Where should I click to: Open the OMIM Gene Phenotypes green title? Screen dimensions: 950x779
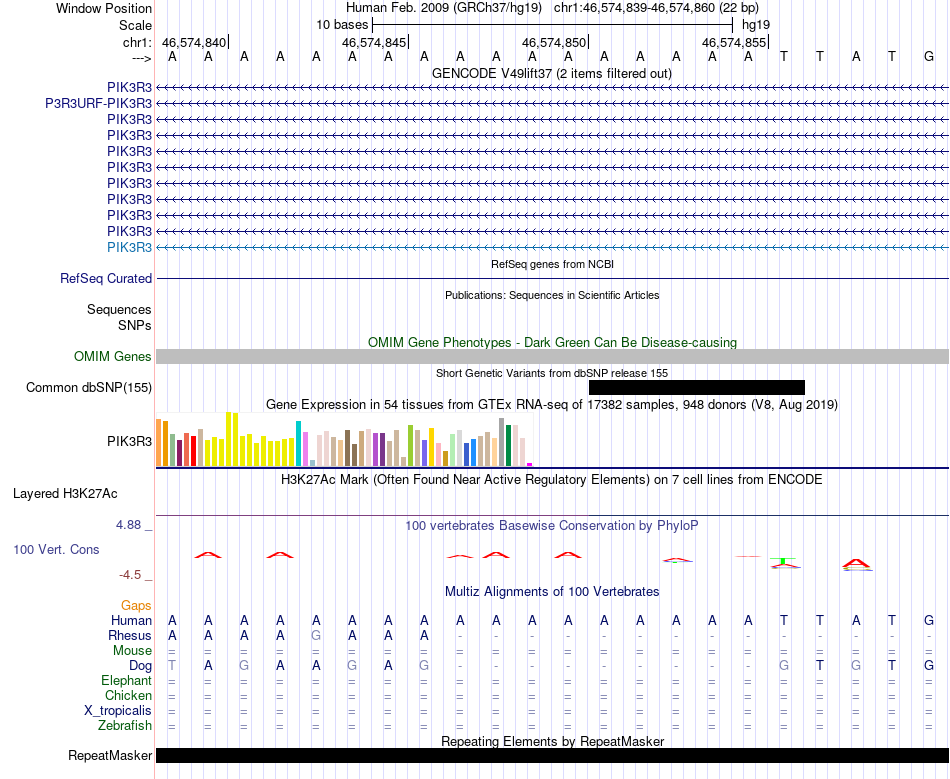(553, 342)
